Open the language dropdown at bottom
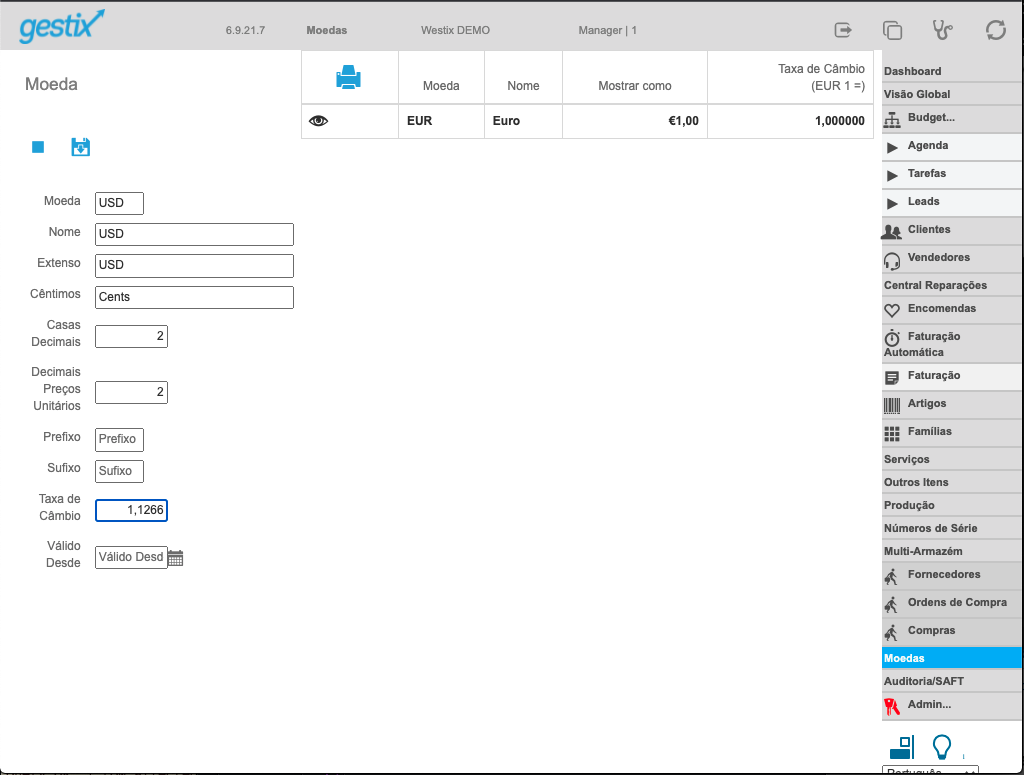This screenshot has width=1024, height=775. pyautogui.click(x=930, y=770)
